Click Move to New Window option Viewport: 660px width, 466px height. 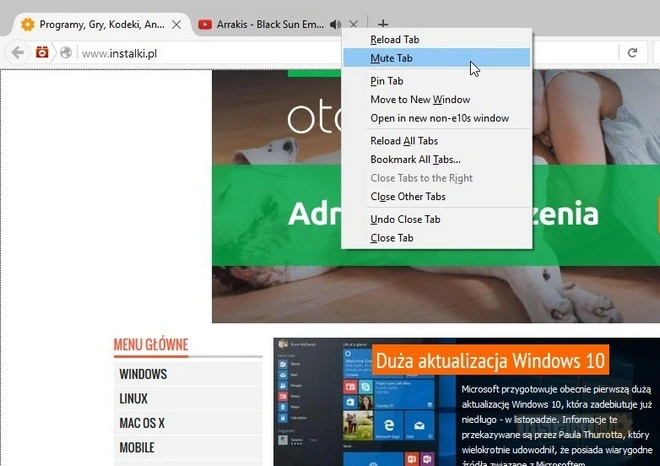[x=420, y=100]
